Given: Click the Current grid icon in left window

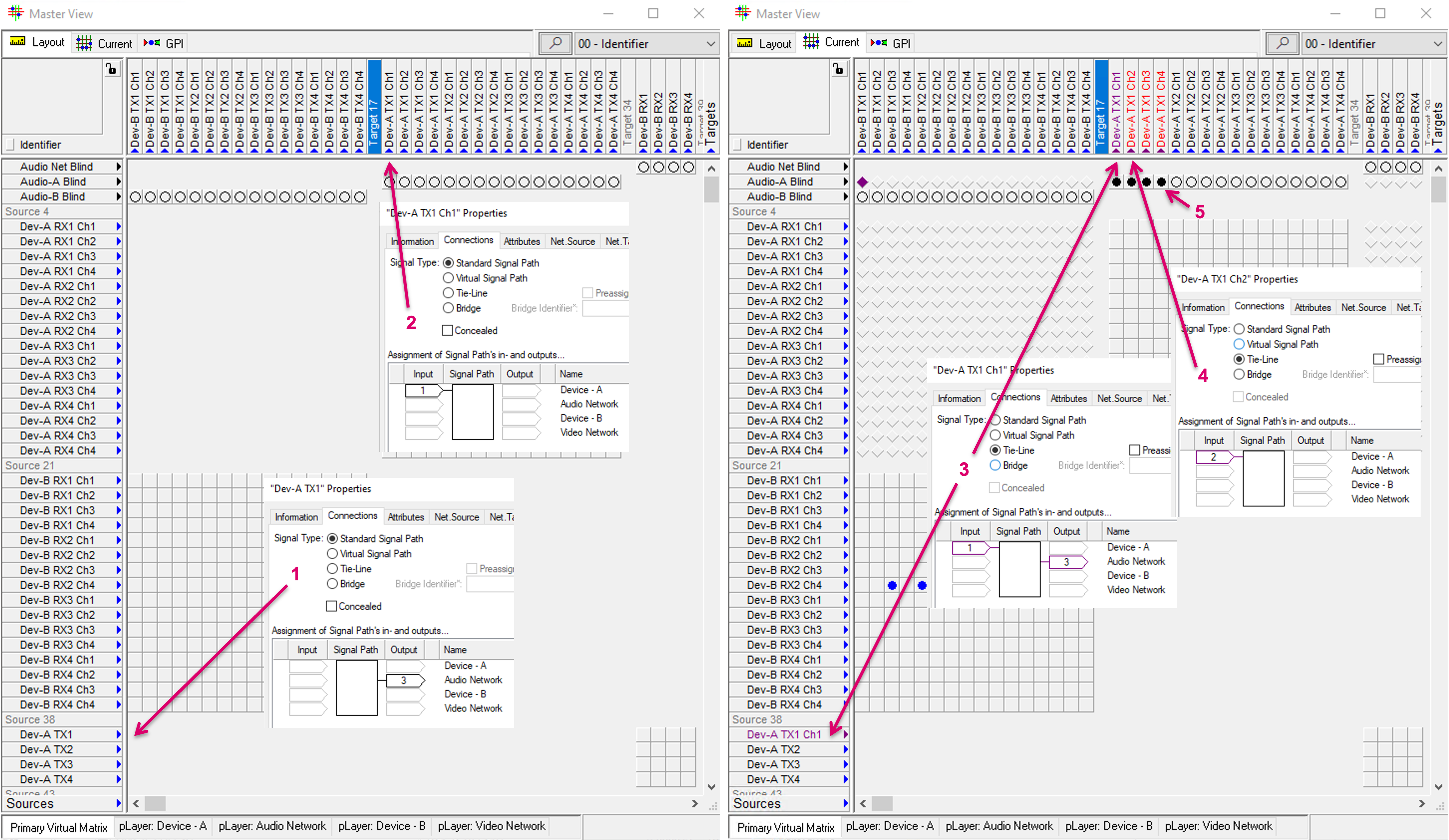Looking at the screenshot, I should (84, 43).
